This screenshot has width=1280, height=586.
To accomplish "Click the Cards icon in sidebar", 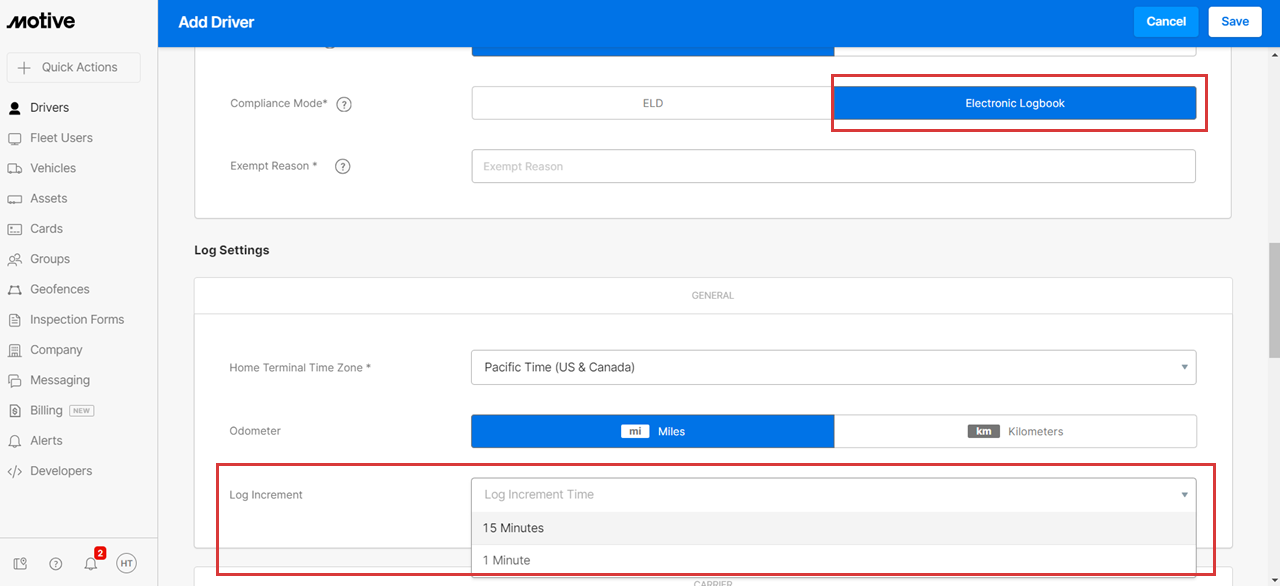I will pyautogui.click(x=14, y=229).
